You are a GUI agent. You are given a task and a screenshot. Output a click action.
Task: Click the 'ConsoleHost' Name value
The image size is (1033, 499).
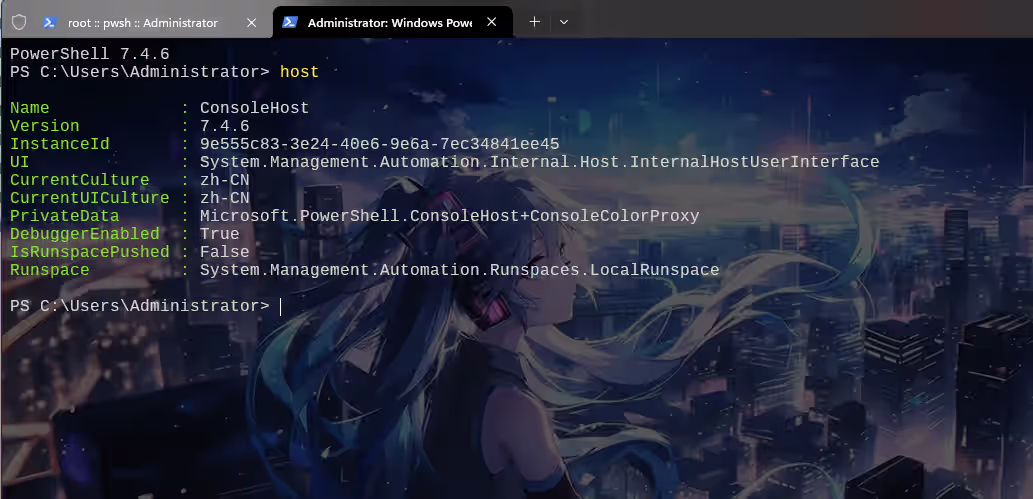[x=254, y=108]
